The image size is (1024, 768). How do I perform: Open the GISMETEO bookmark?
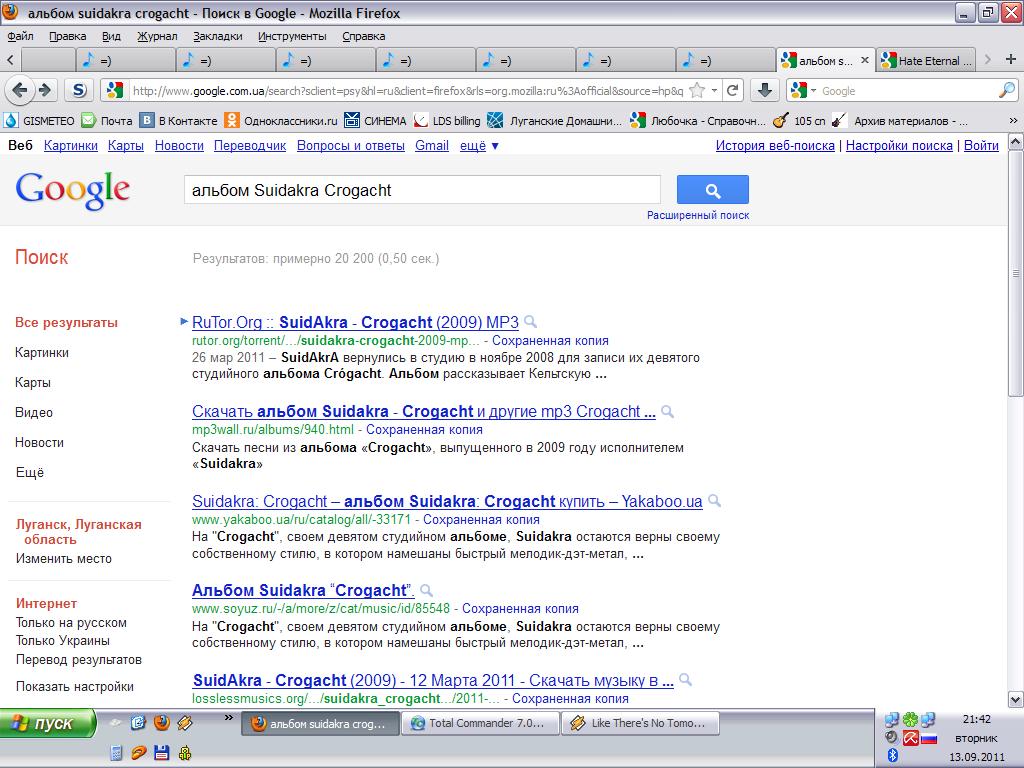coord(39,121)
